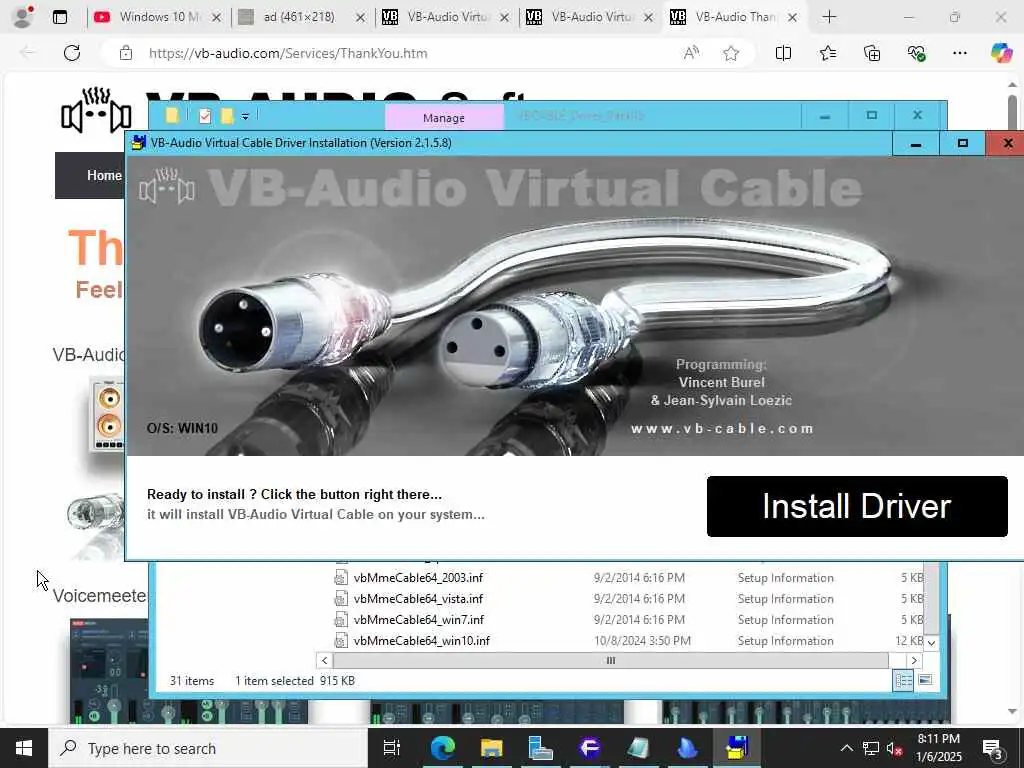Maximize the VB-Audio installer window
1024x768 pixels.
(963, 144)
